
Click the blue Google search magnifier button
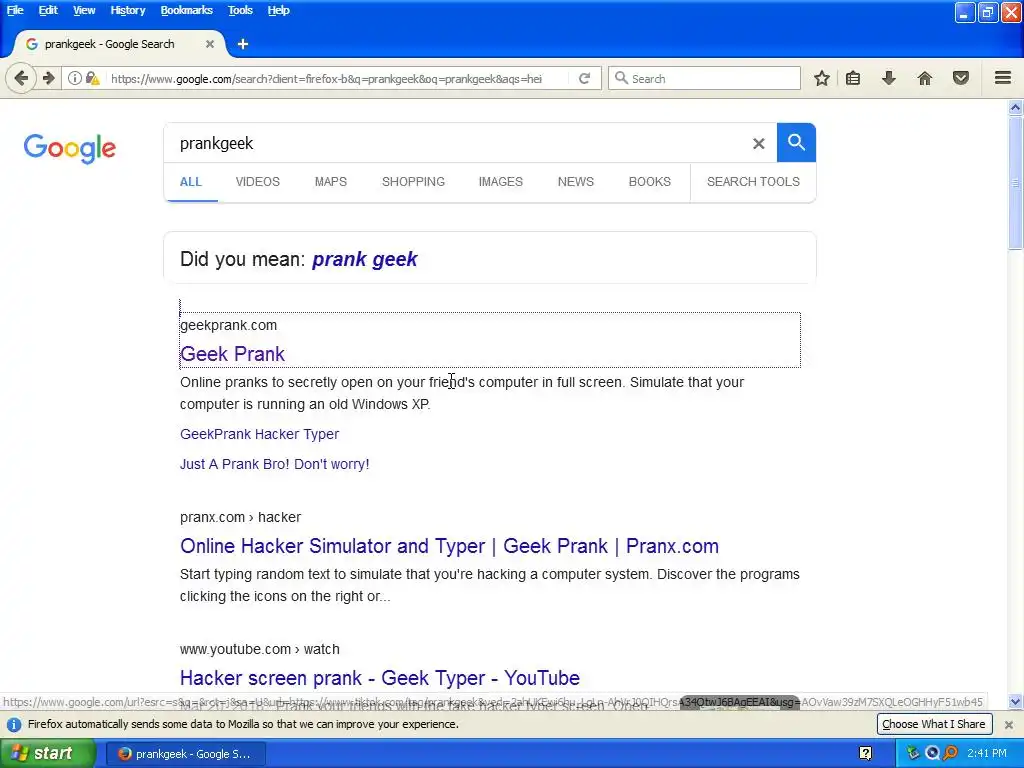[796, 142]
